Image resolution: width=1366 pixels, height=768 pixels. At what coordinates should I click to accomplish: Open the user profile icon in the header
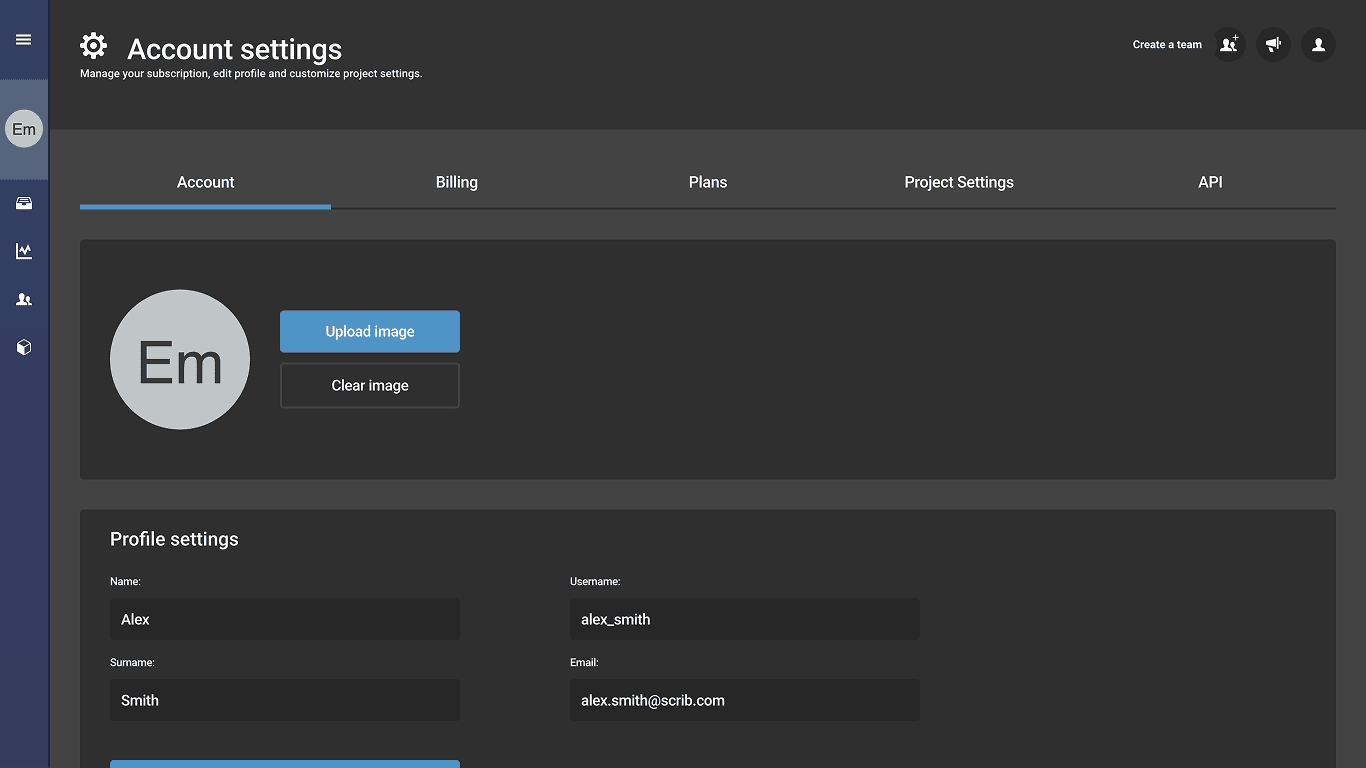coord(1318,44)
